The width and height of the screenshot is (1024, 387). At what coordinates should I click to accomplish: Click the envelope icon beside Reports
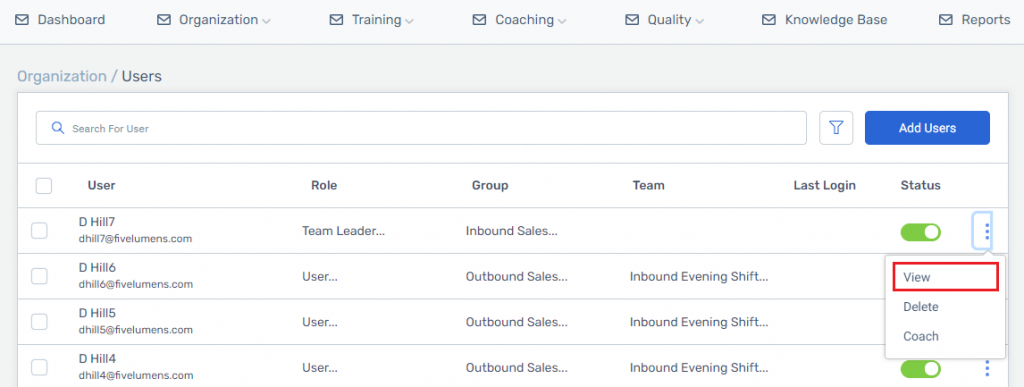pyautogui.click(x=946, y=20)
